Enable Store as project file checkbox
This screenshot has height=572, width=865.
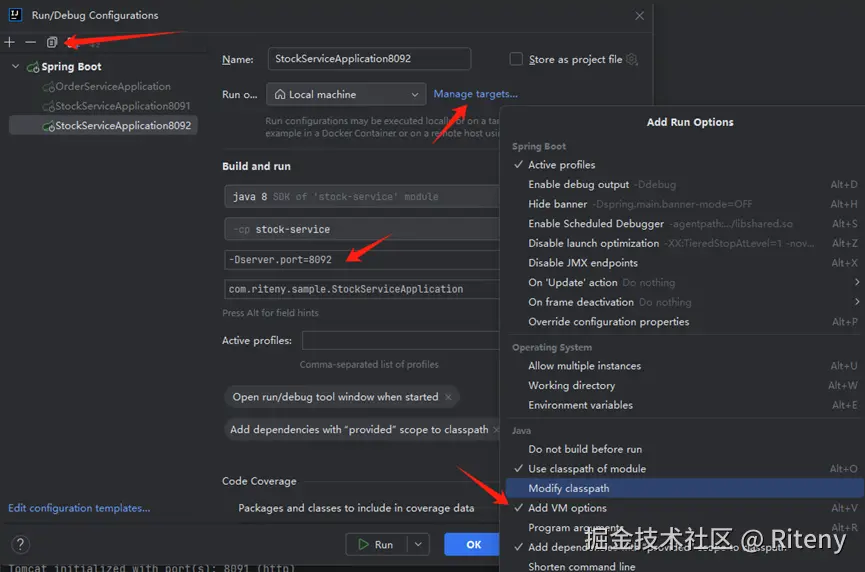516,59
